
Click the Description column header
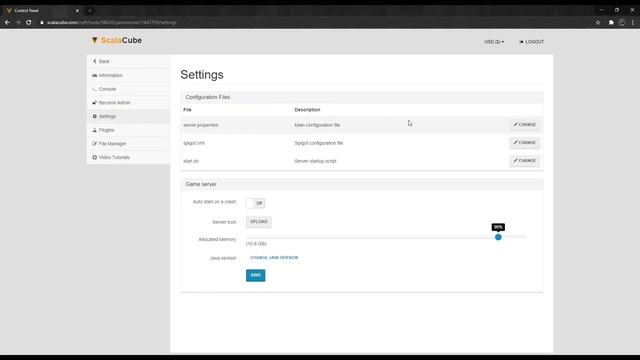[307, 110]
